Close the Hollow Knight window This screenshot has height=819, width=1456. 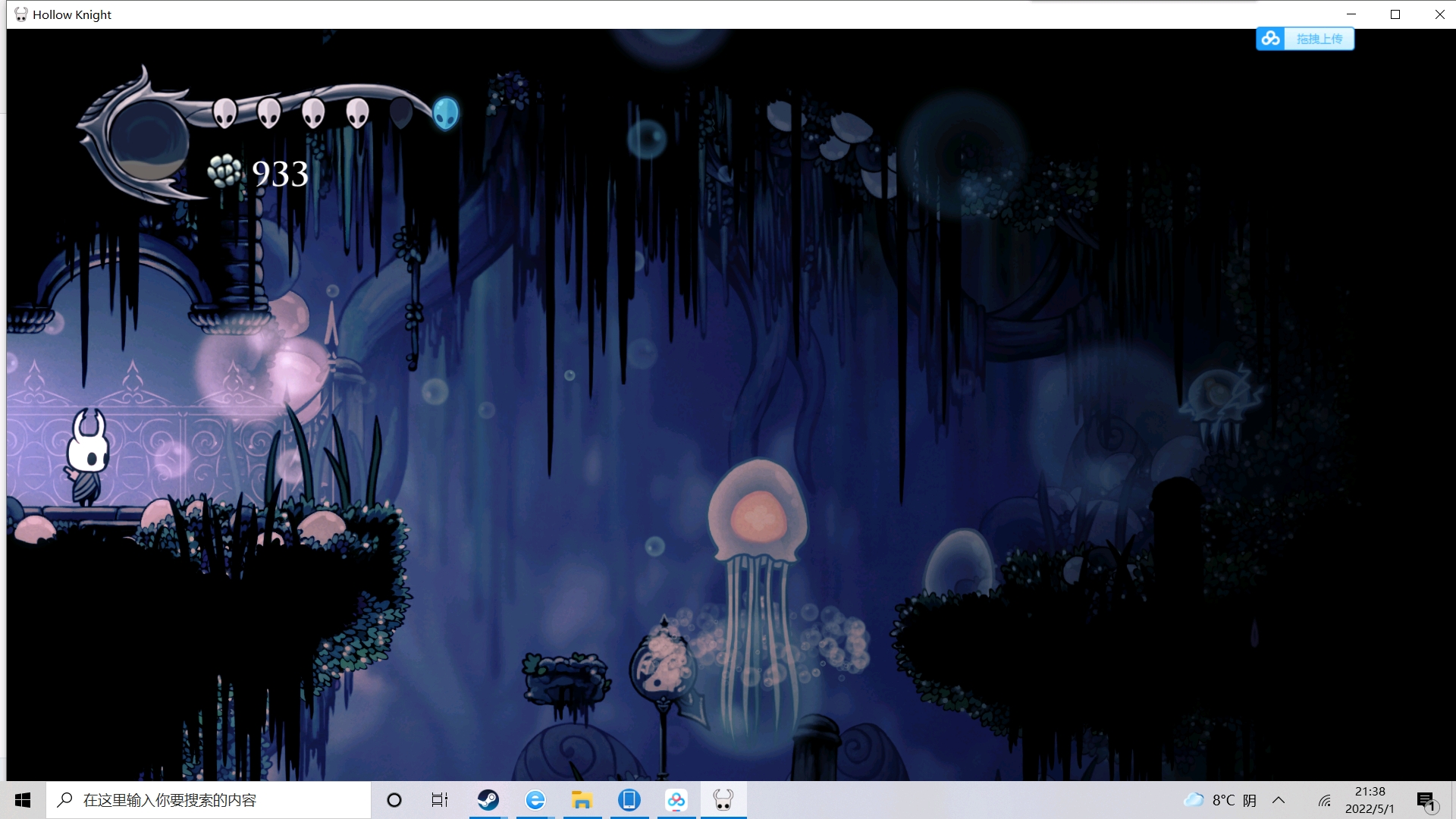1439,14
